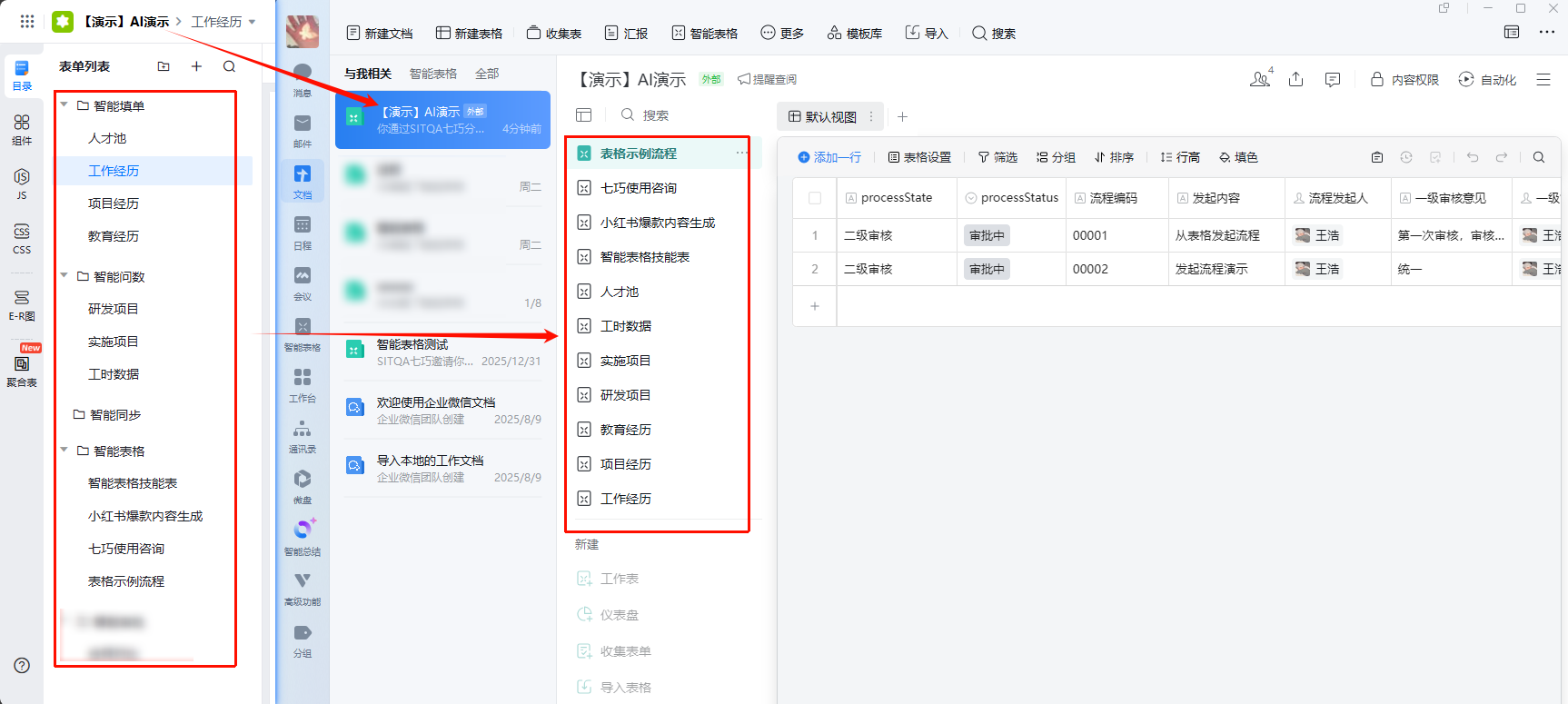Collapse the 智能填单 folder
The height and width of the screenshot is (704, 1568).
65,105
